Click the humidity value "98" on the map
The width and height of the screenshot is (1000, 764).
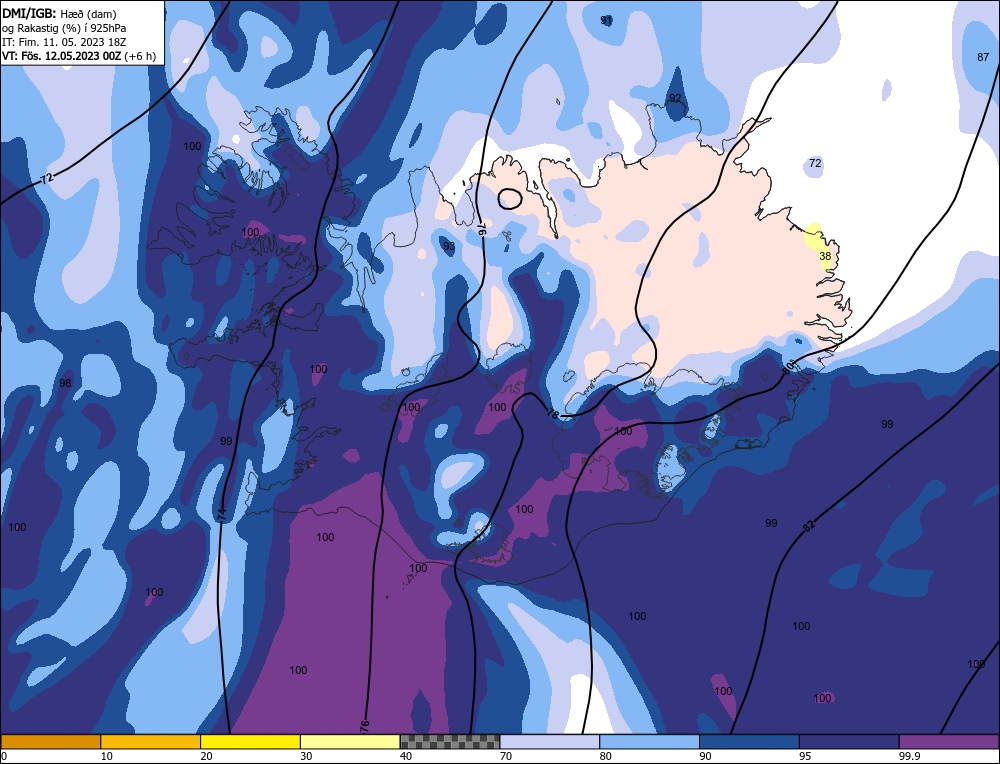tap(65, 383)
